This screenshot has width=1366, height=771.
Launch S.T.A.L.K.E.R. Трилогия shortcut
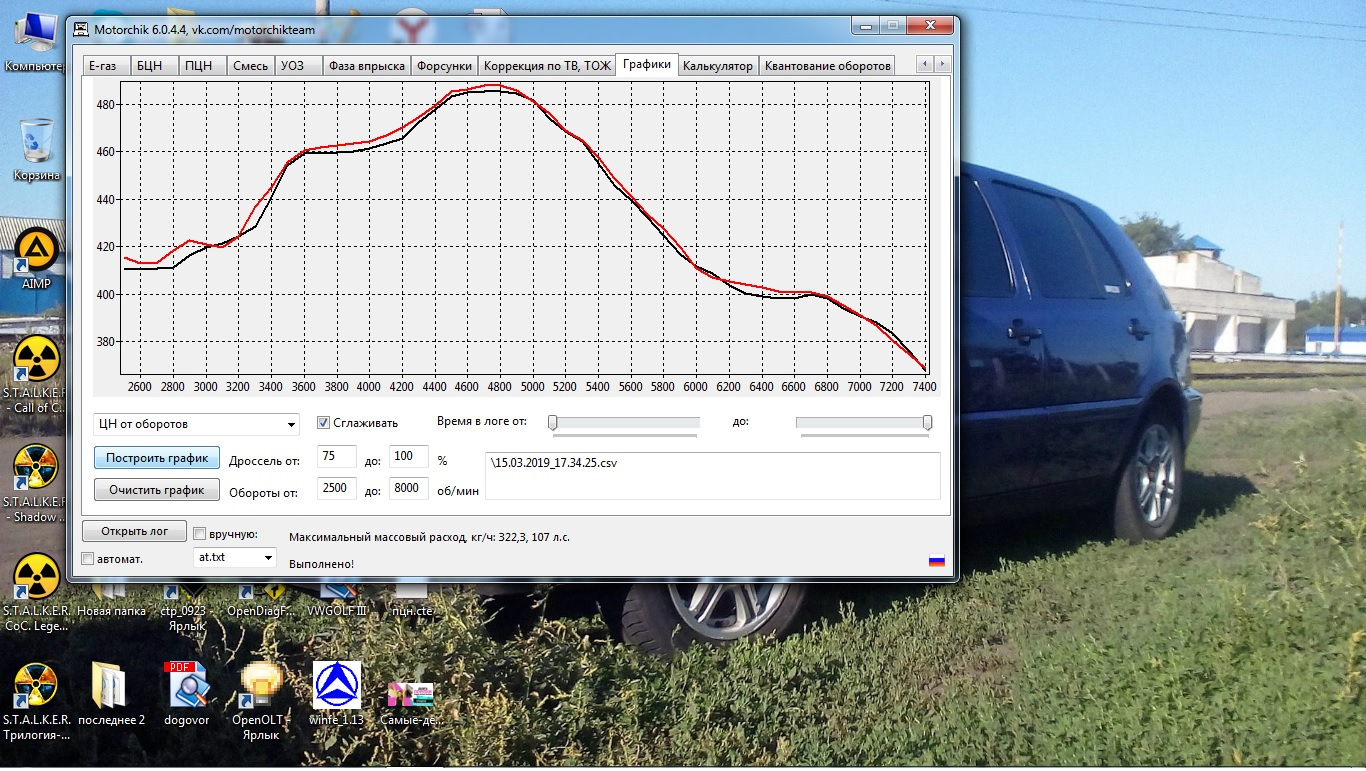coord(36,700)
